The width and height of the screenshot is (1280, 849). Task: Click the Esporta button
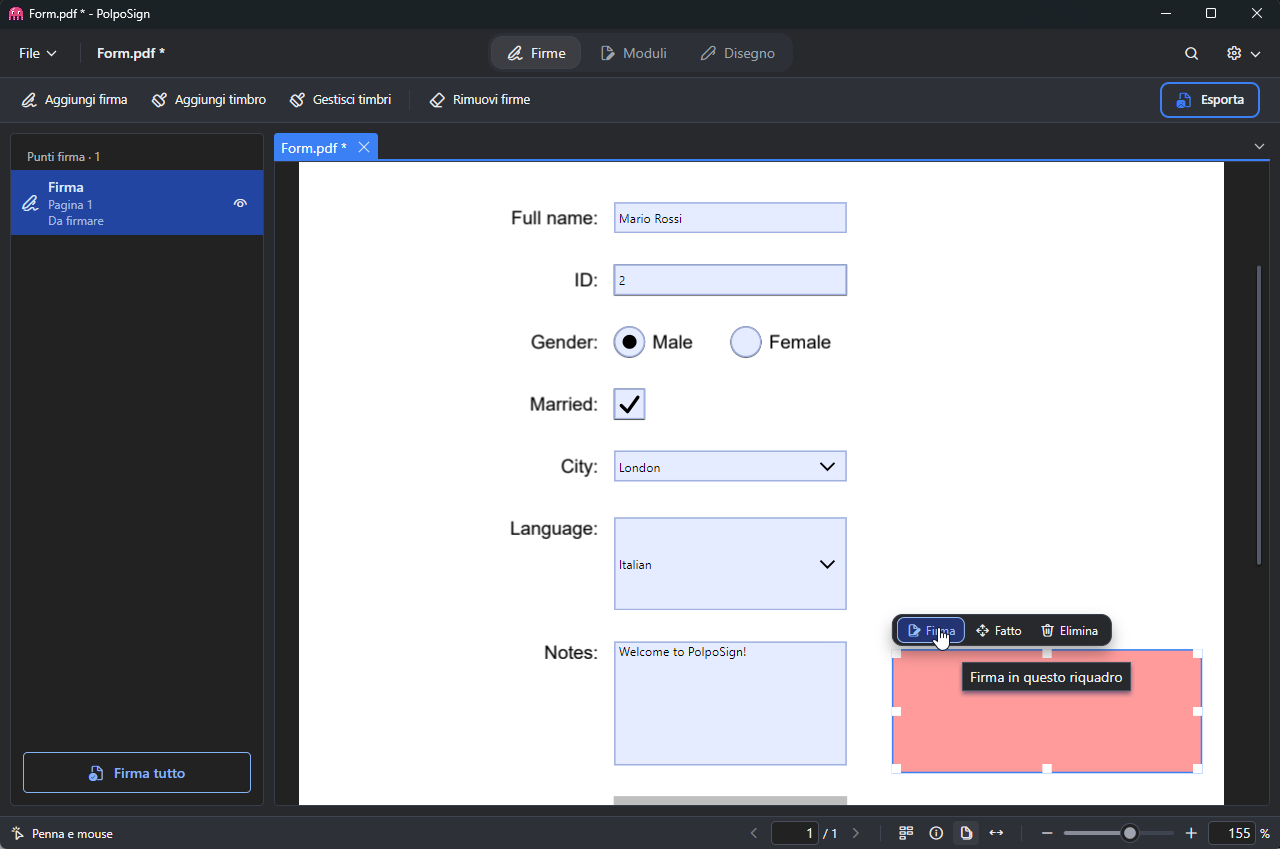pyautogui.click(x=1210, y=100)
